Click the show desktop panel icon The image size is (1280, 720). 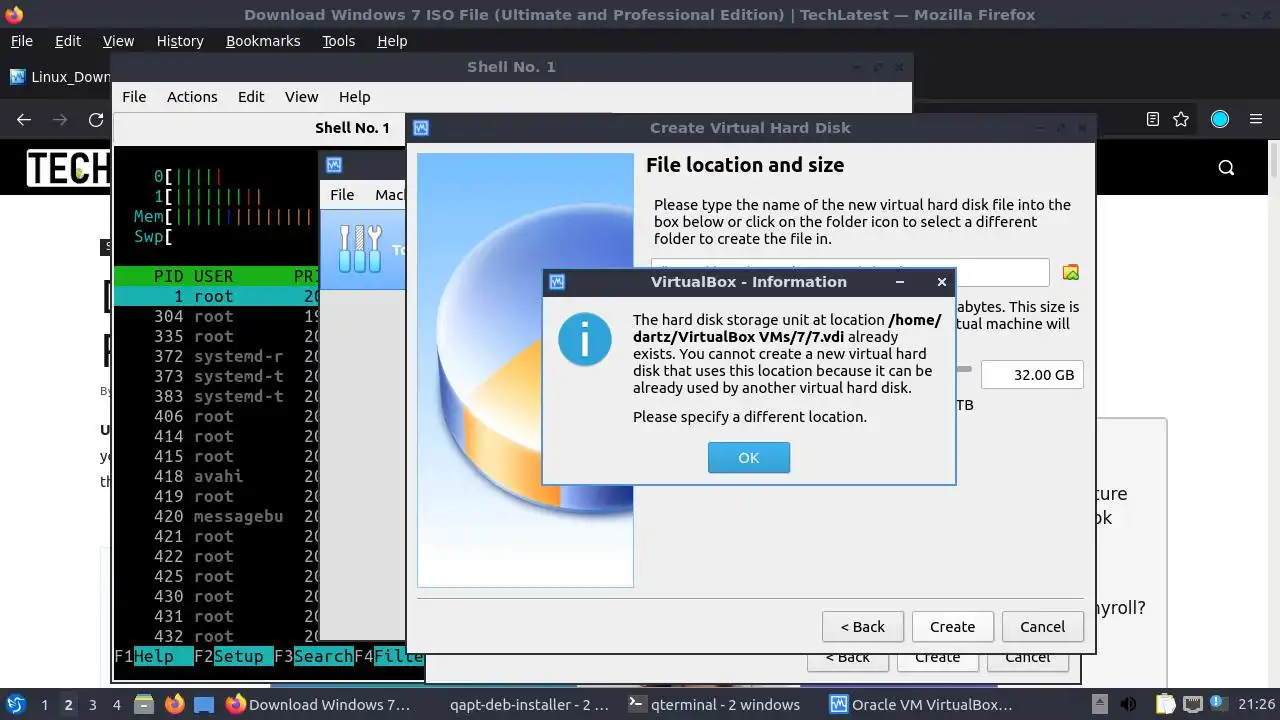204,704
